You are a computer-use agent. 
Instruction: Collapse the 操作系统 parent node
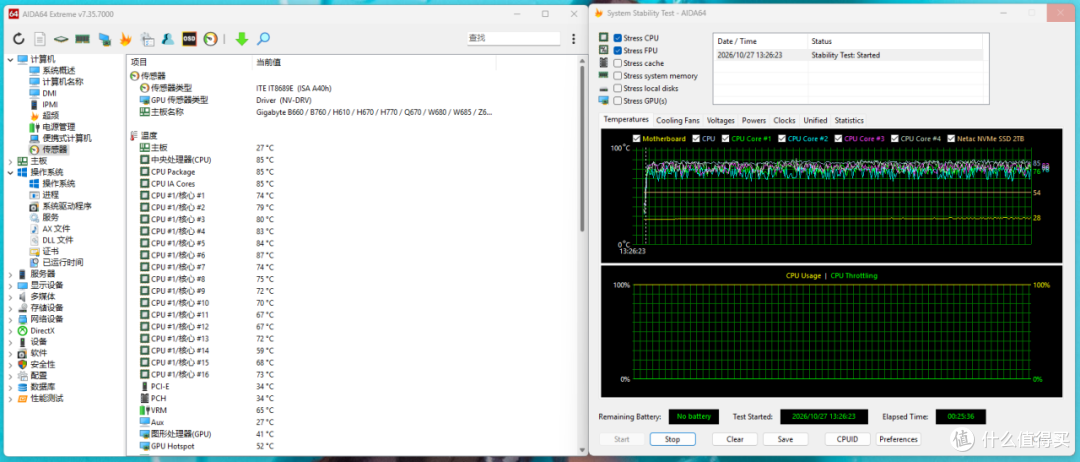coord(10,172)
